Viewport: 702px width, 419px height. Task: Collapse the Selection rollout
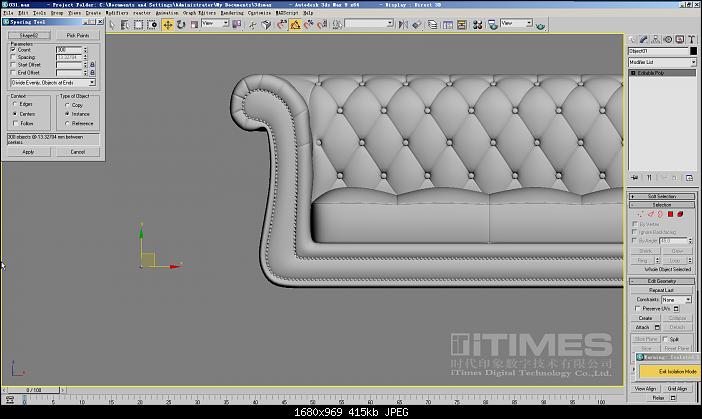coord(662,205)
